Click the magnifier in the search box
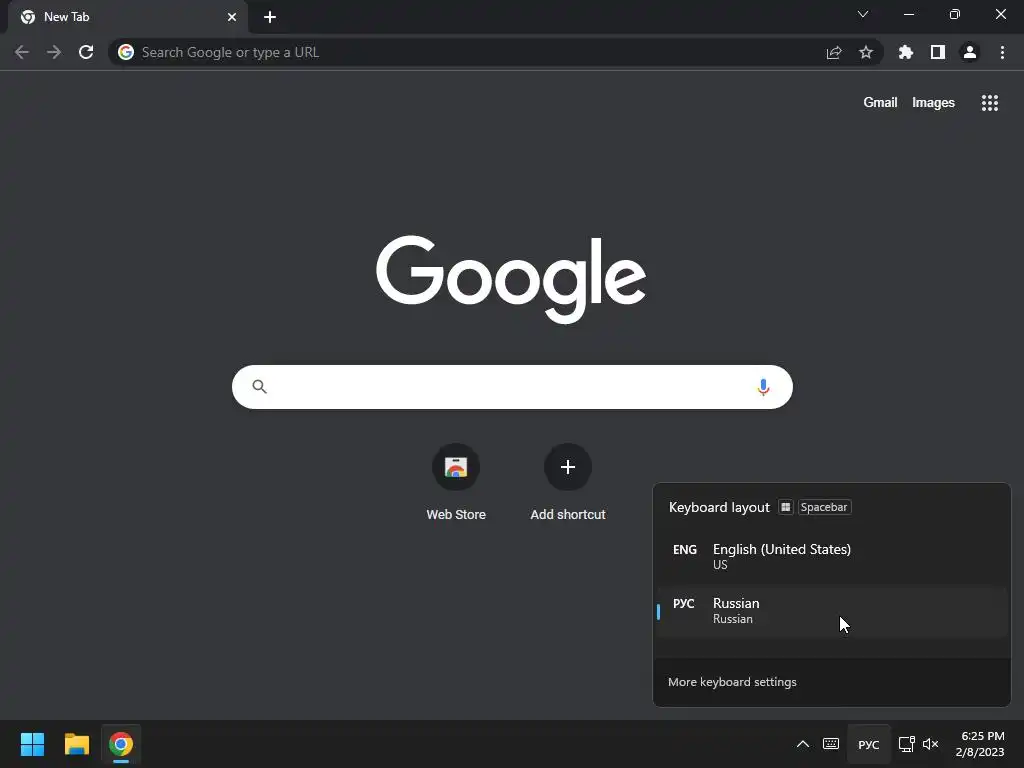The image size is (1024, 768). (x=259, y=387)
